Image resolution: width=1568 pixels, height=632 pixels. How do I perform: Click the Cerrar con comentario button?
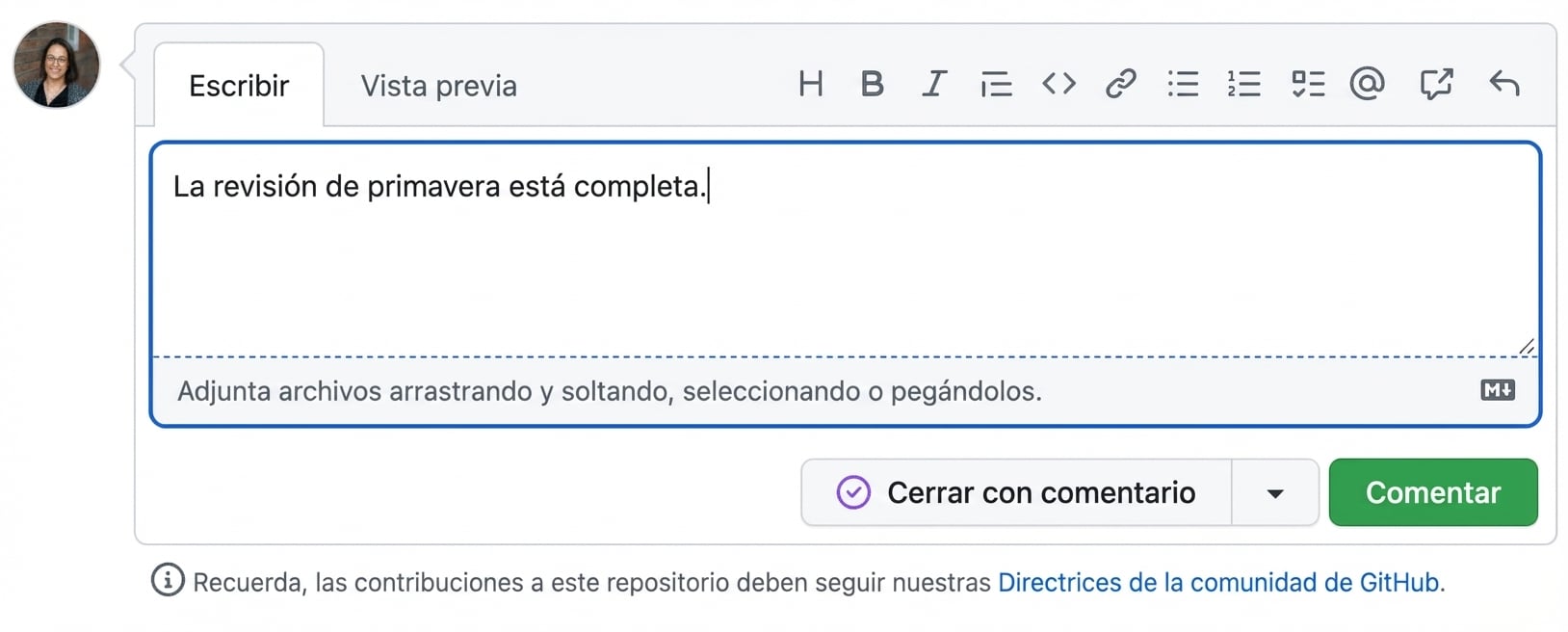pos(1016,492)
